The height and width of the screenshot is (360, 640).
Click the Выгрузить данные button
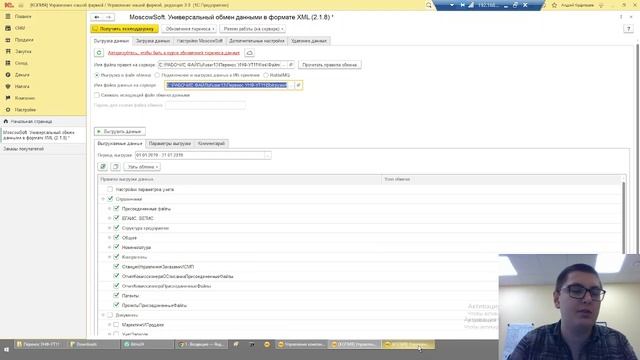pyautogui.click(x=120, y=132)
